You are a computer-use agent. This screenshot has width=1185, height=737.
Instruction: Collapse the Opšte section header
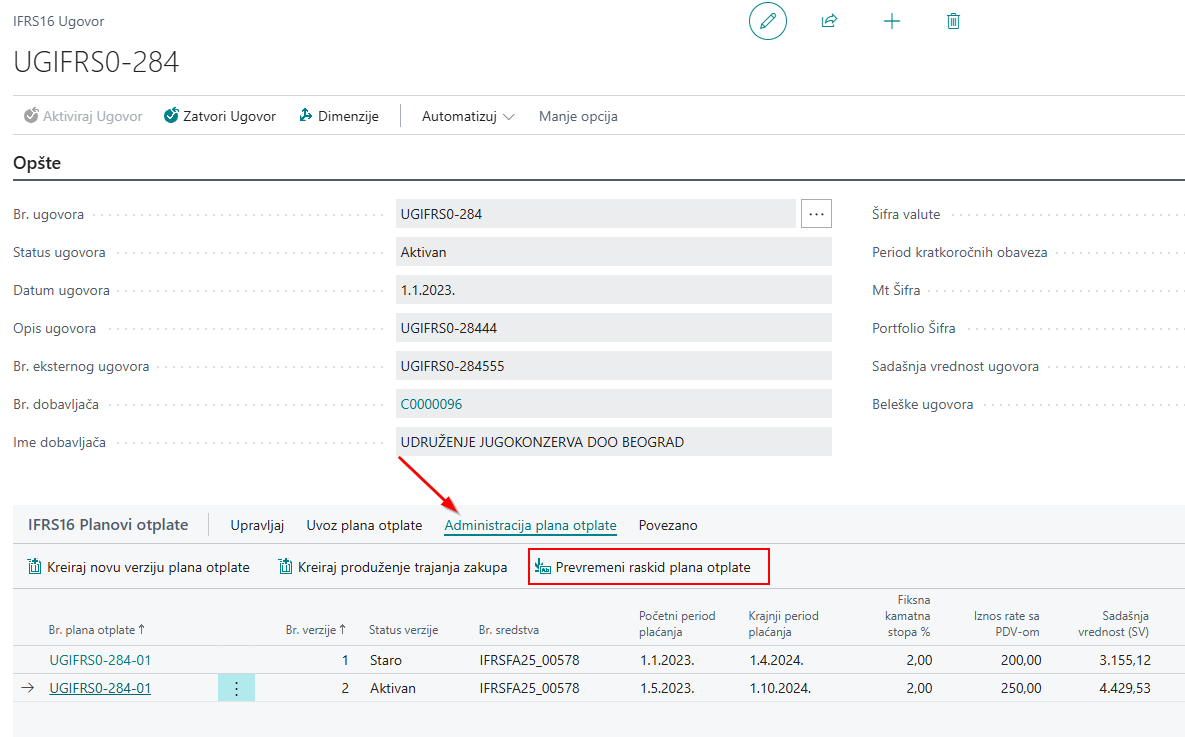pos(37,163)
